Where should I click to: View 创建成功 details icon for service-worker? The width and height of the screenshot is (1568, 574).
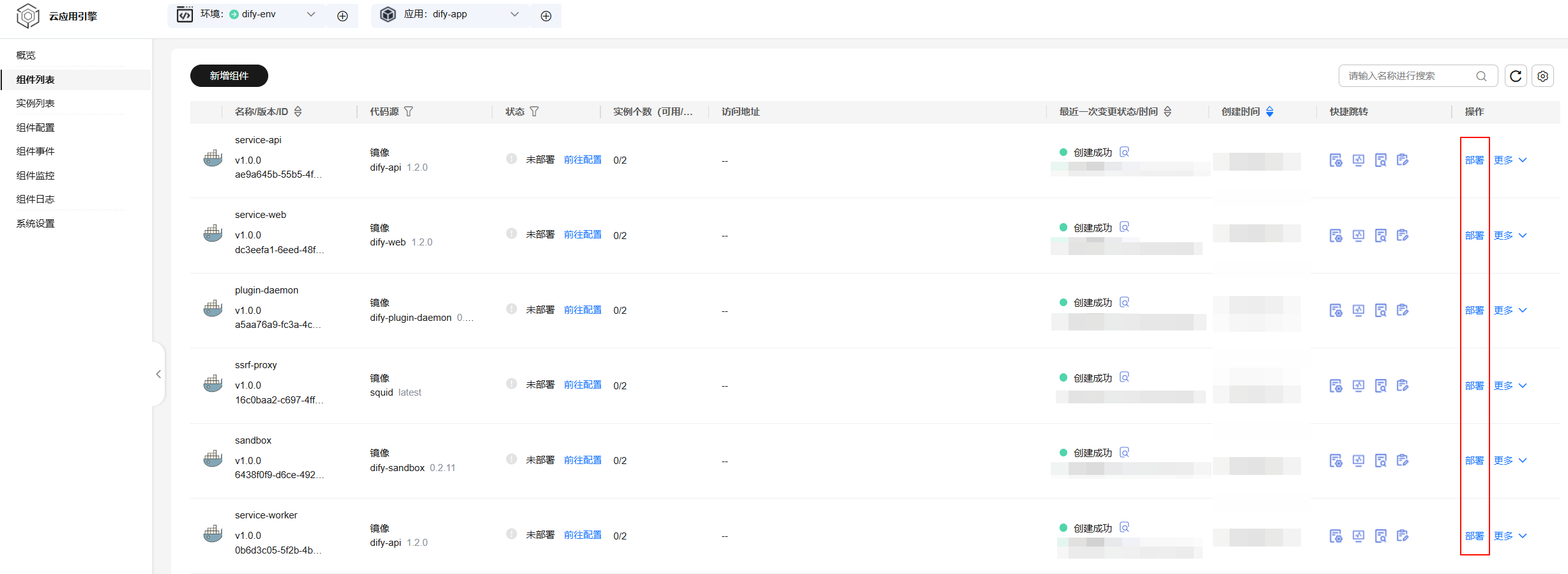click(x=1125, y=527)
